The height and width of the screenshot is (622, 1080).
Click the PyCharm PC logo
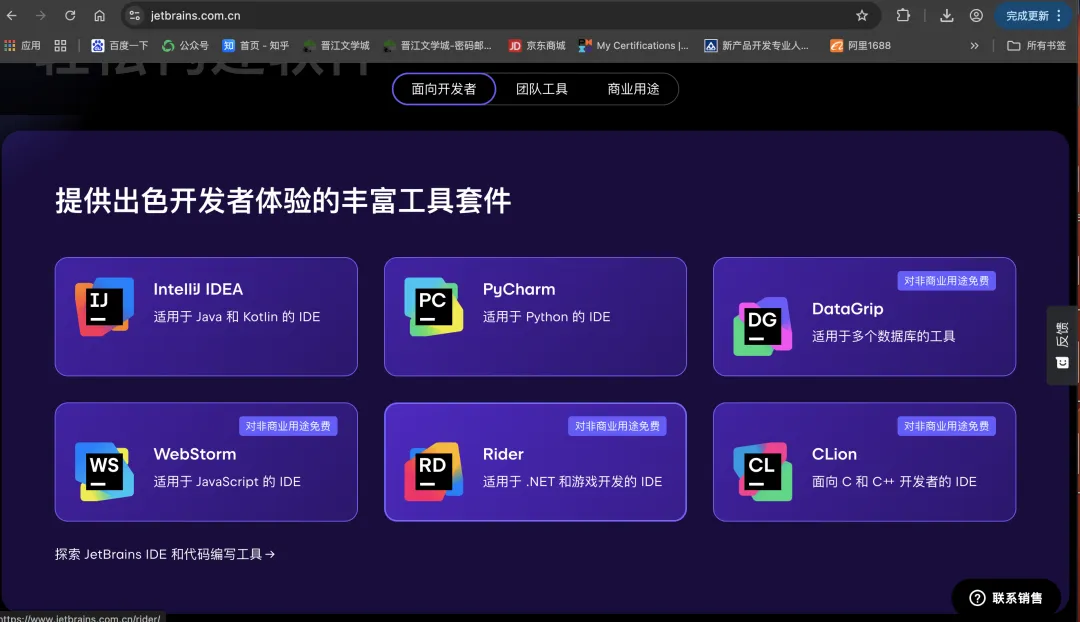[433, 307]
